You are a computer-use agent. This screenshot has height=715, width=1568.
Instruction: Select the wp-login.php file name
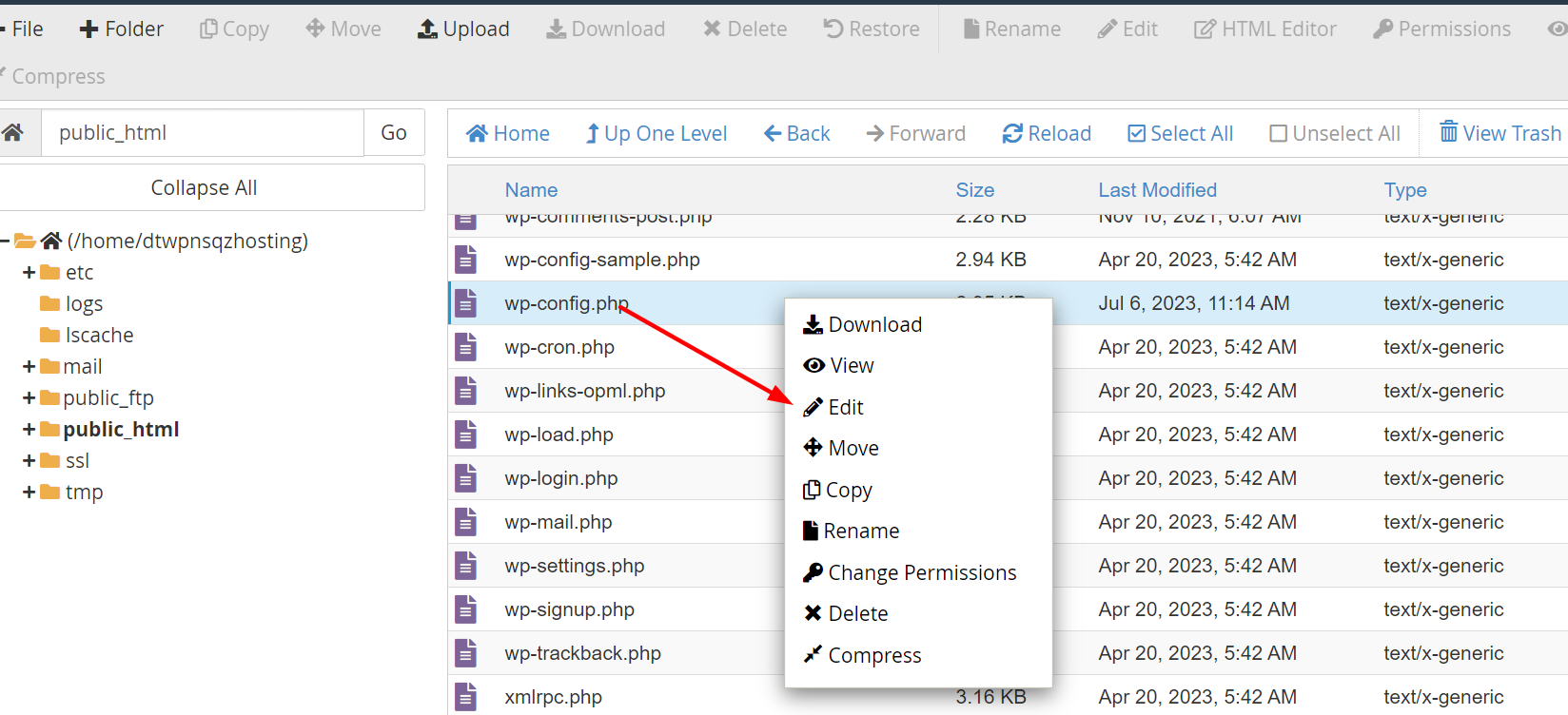[561, 478]
